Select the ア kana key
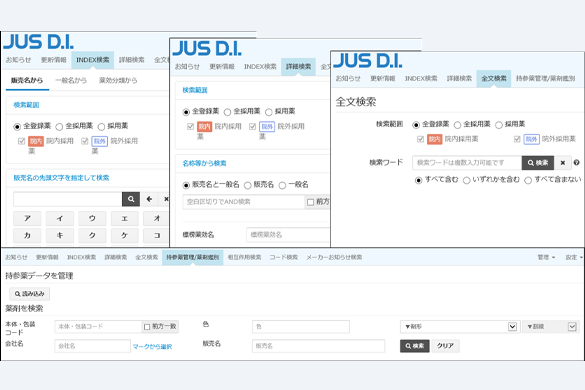585x390 pixels. pos(27,218)
